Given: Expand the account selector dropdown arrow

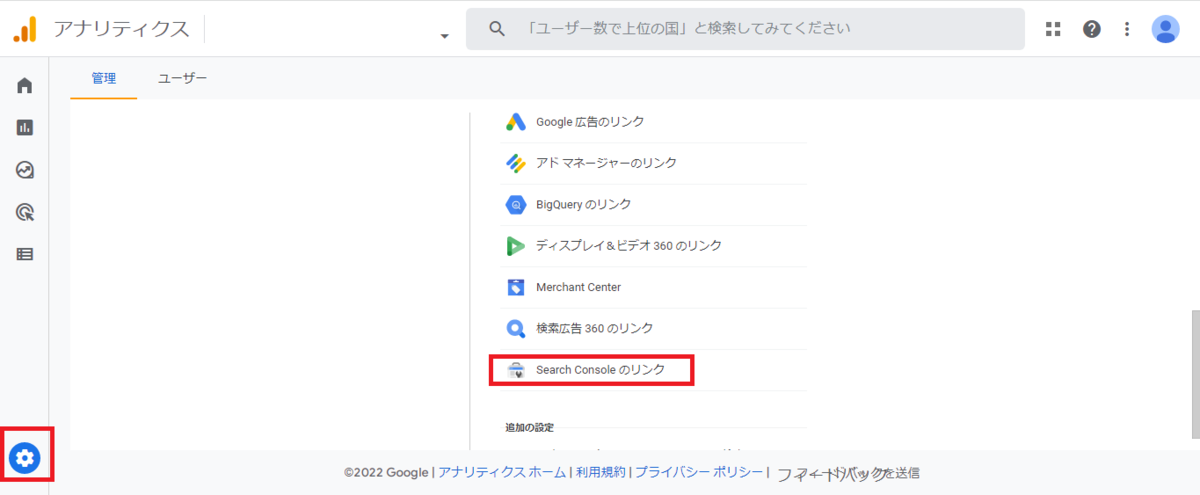Looking at the screenshot, I should (444, 37).
